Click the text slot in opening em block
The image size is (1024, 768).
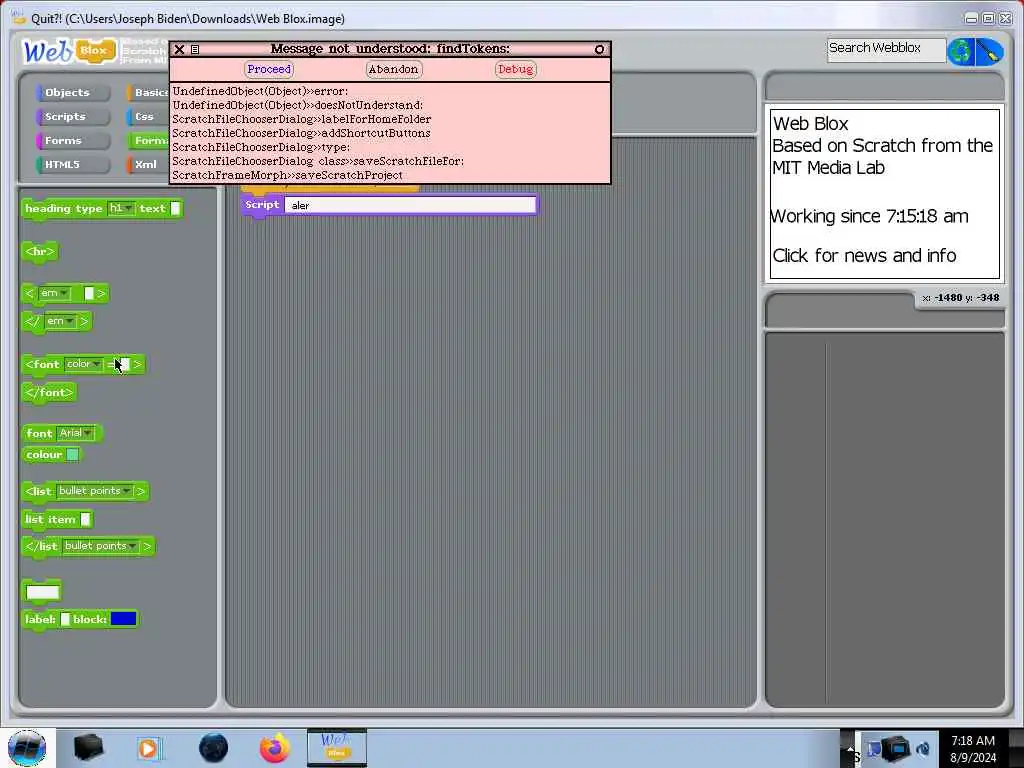tap(89, 294)
